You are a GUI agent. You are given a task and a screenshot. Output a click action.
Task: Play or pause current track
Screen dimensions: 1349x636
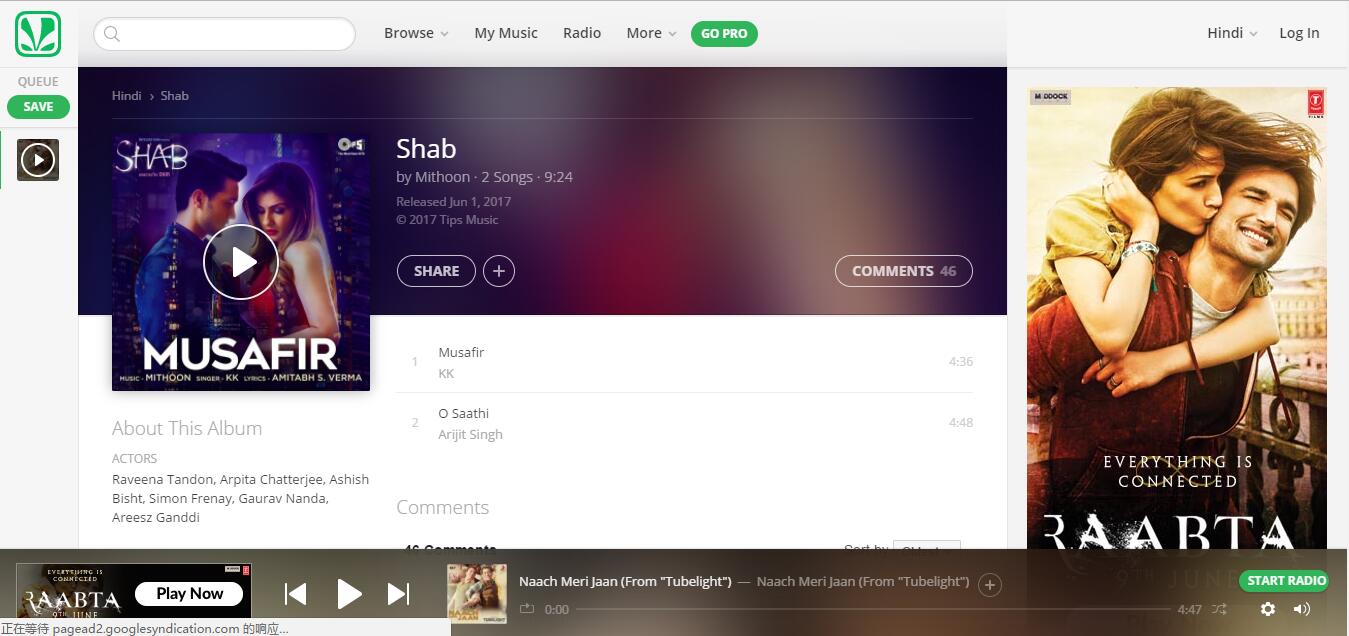348,594
